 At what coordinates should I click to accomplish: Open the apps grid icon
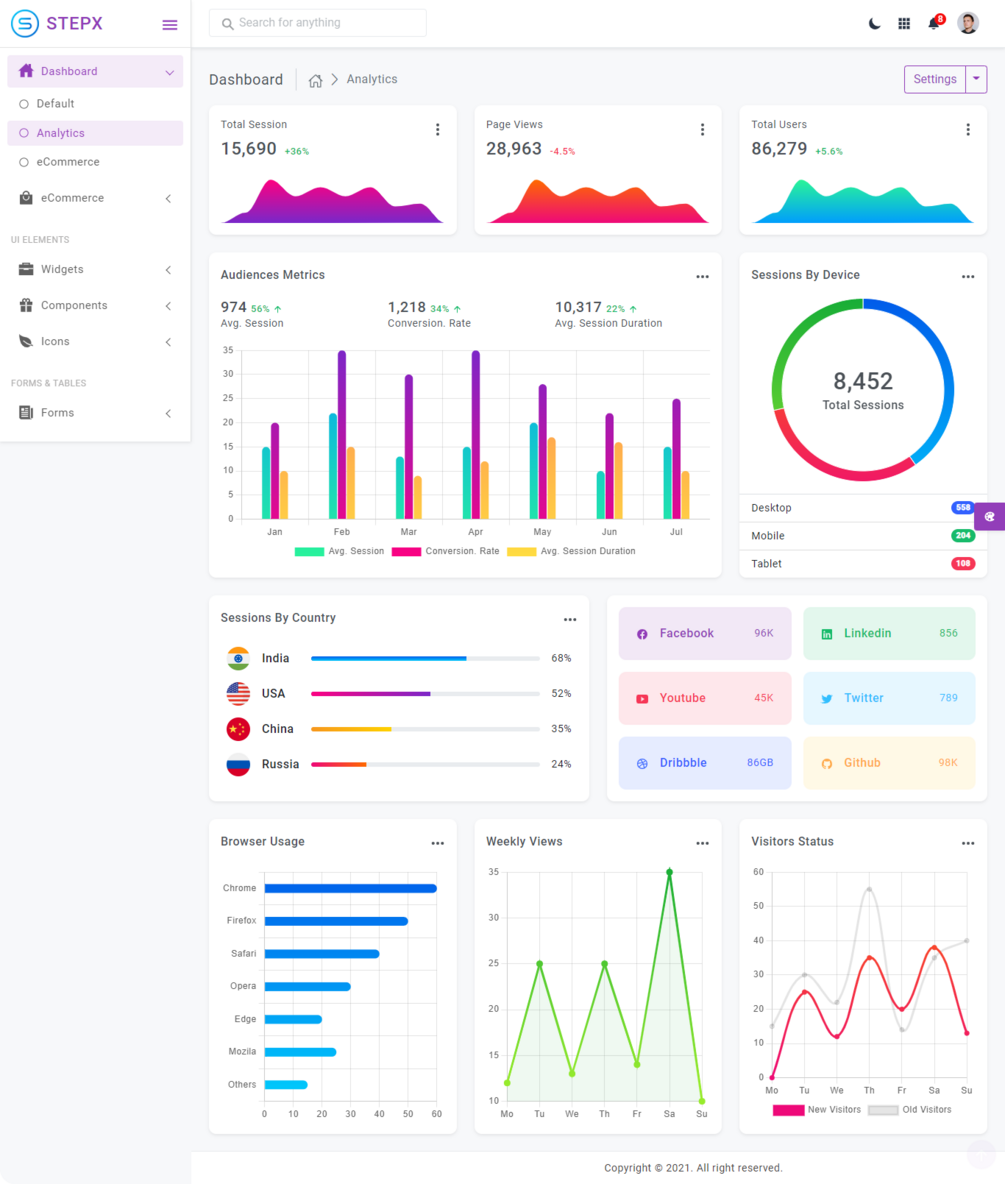pyautogui.click(x=904, y=23)
